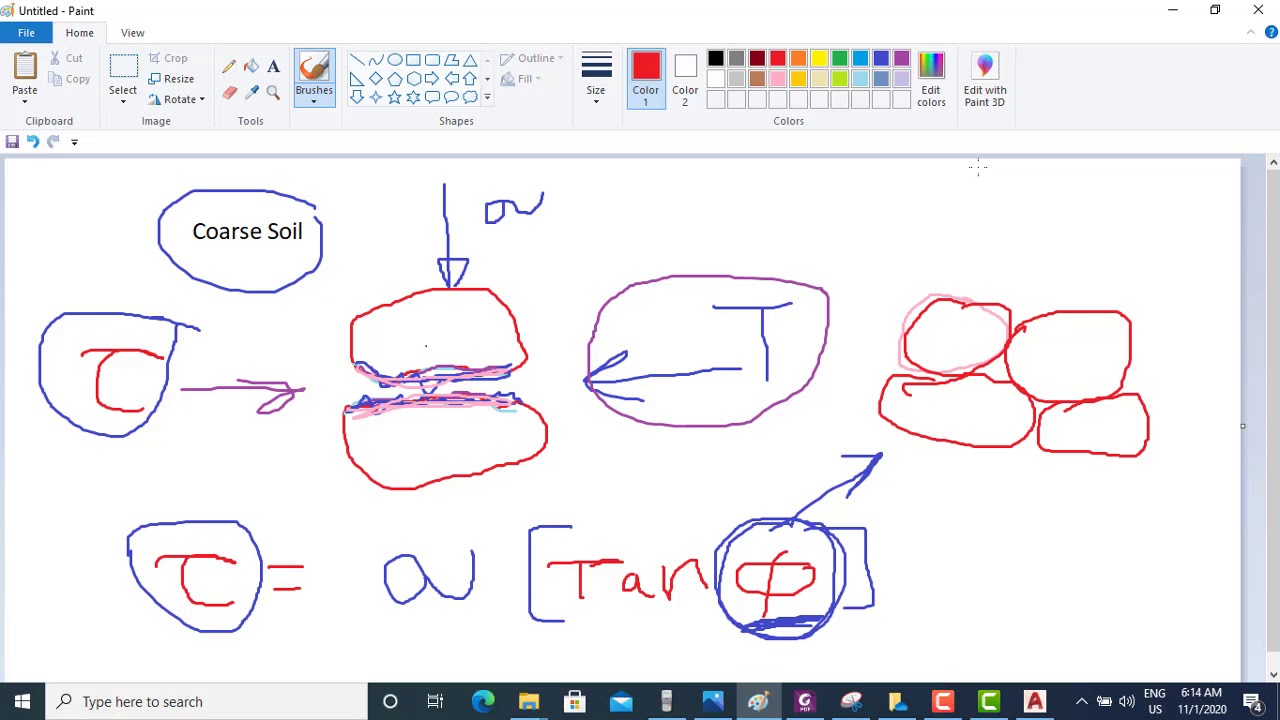Choose the Four-point star shape
Image resolution: width=1280 pixels, height=720 pixels.
click(x=376, y=97)
